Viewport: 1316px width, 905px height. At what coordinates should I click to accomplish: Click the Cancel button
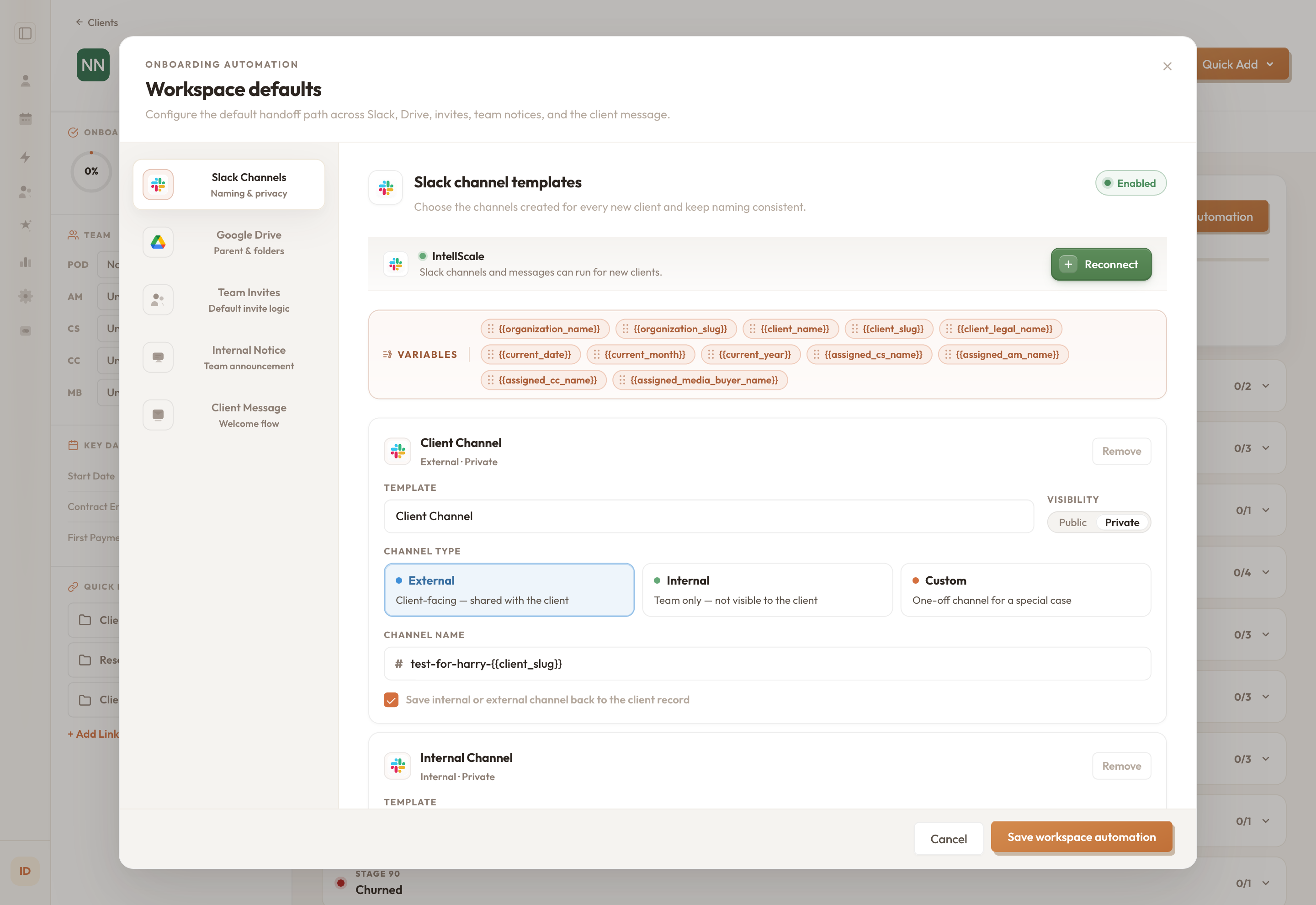tap(948, 839)
